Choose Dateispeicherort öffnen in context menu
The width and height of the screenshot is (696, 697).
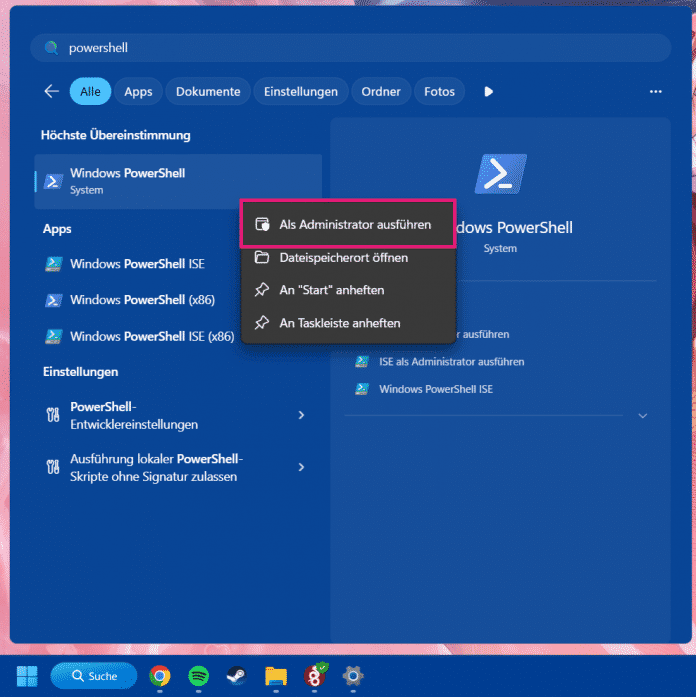348,258
